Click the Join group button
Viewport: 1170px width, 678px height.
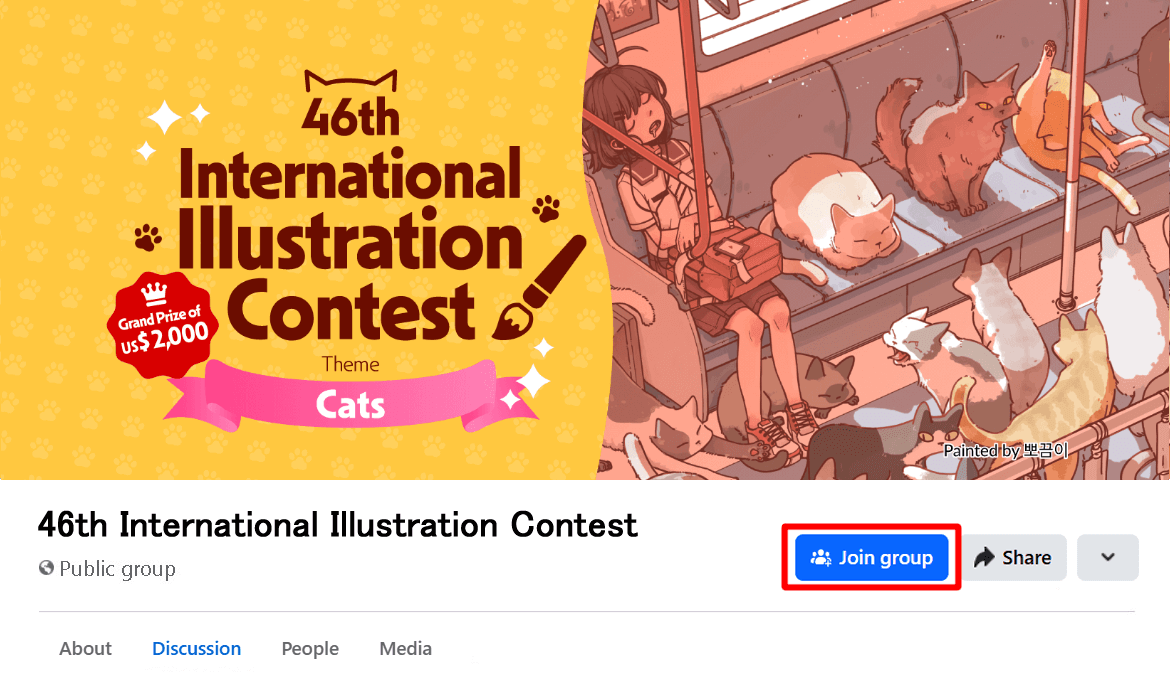coord(871,558)
